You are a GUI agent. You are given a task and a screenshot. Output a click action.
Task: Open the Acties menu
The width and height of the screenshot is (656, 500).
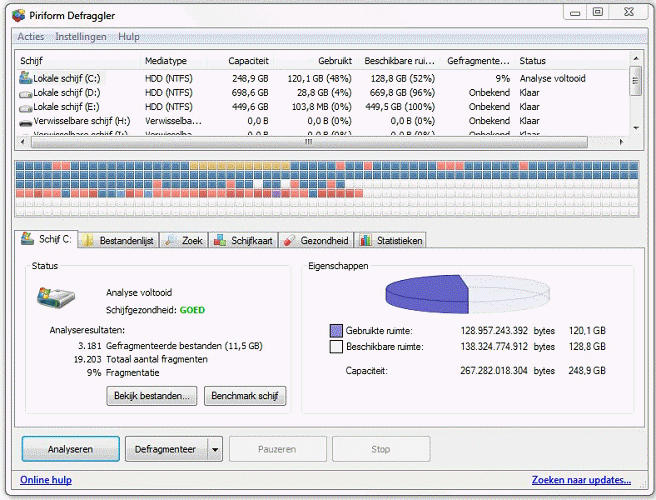point(31,37)
